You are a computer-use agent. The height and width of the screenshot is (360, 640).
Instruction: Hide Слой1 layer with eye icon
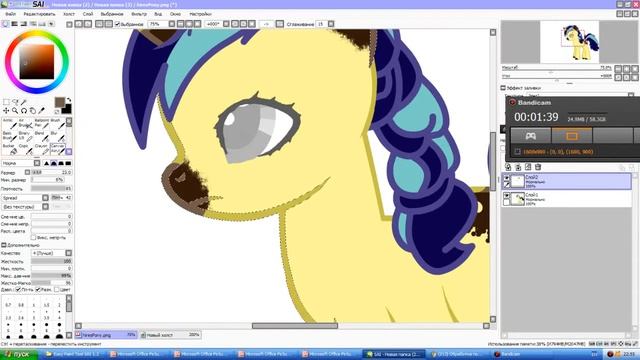507,196
